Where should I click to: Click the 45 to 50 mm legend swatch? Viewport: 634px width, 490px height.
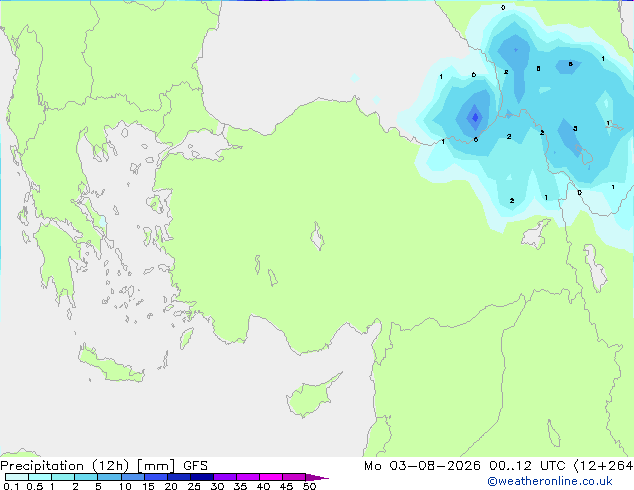click(x=294, y=477)
